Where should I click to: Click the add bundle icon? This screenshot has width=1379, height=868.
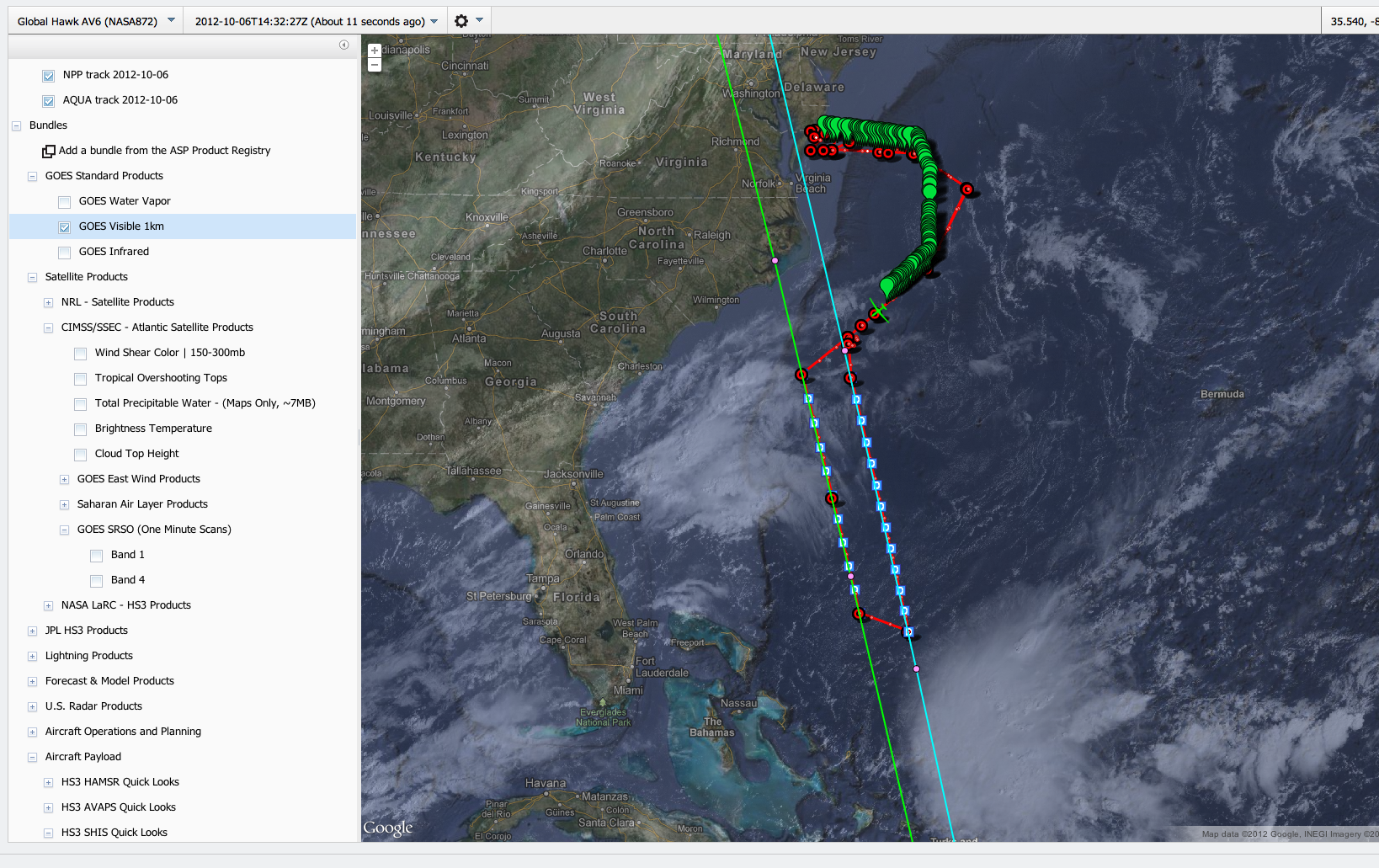[x=49, y=152]
